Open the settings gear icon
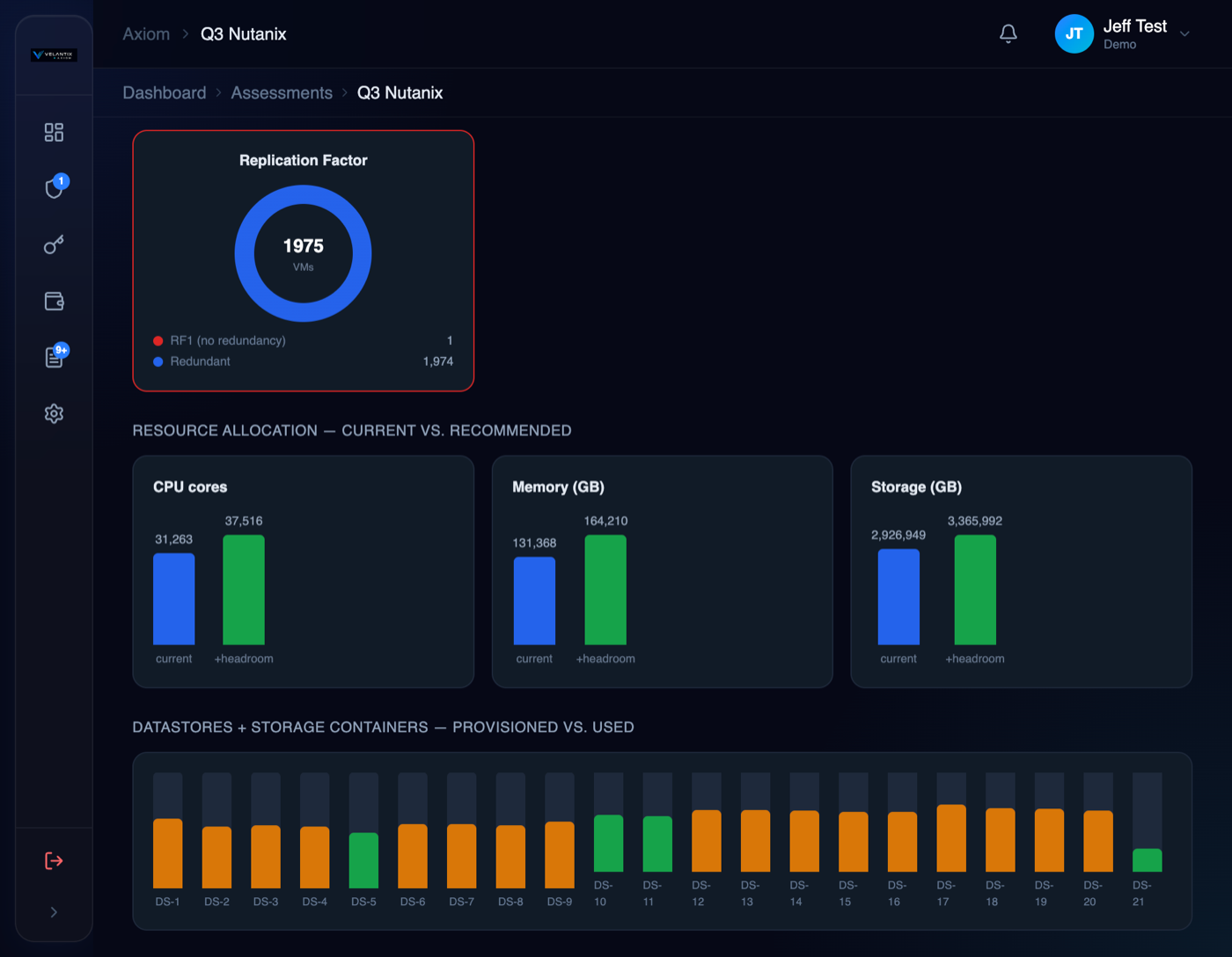The image size is (1232, 957). [x=54, y=413]
